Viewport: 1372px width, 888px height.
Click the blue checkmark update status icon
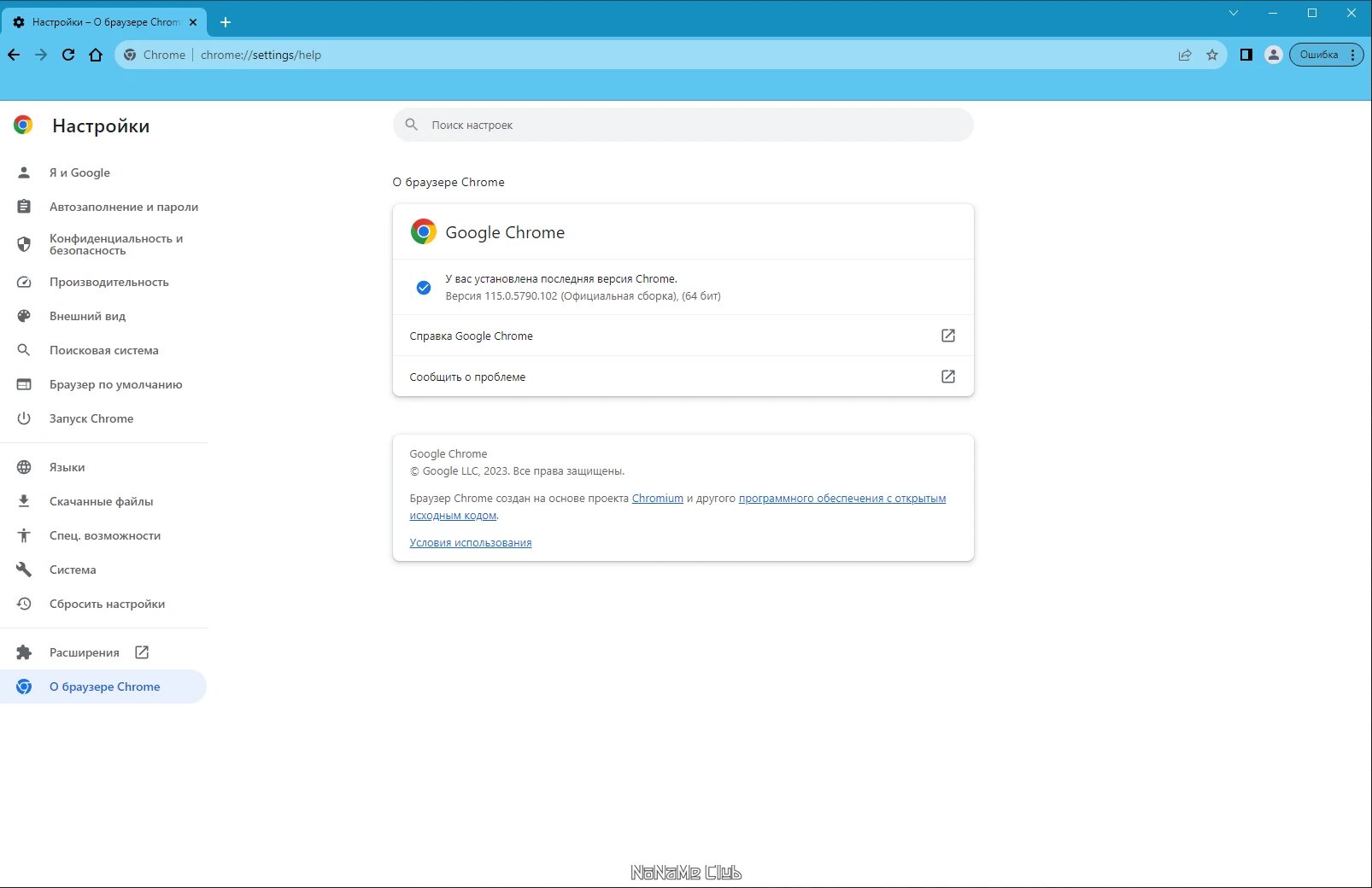tap(424, 288)
